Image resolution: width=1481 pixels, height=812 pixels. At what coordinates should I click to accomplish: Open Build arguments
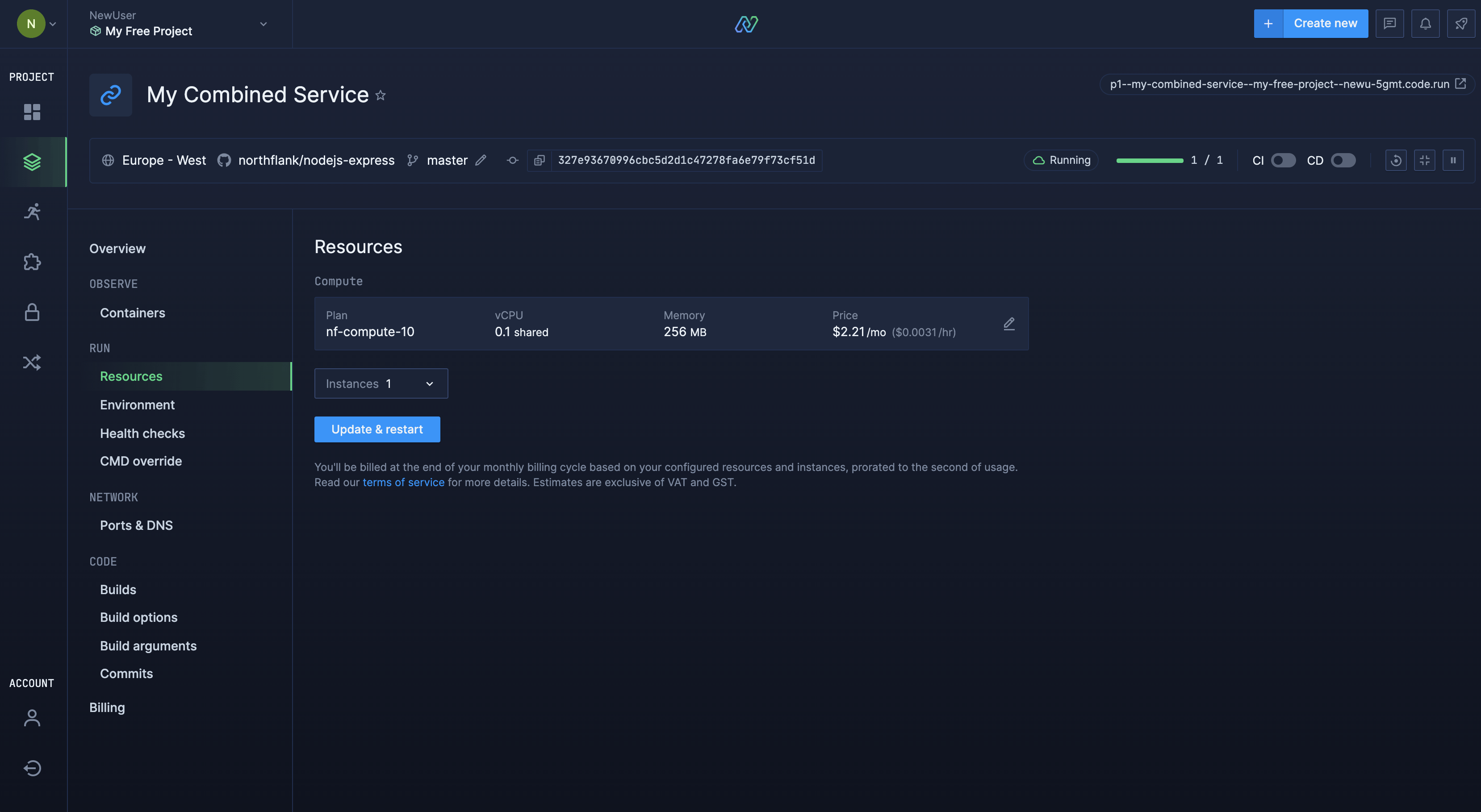(148, 646)
